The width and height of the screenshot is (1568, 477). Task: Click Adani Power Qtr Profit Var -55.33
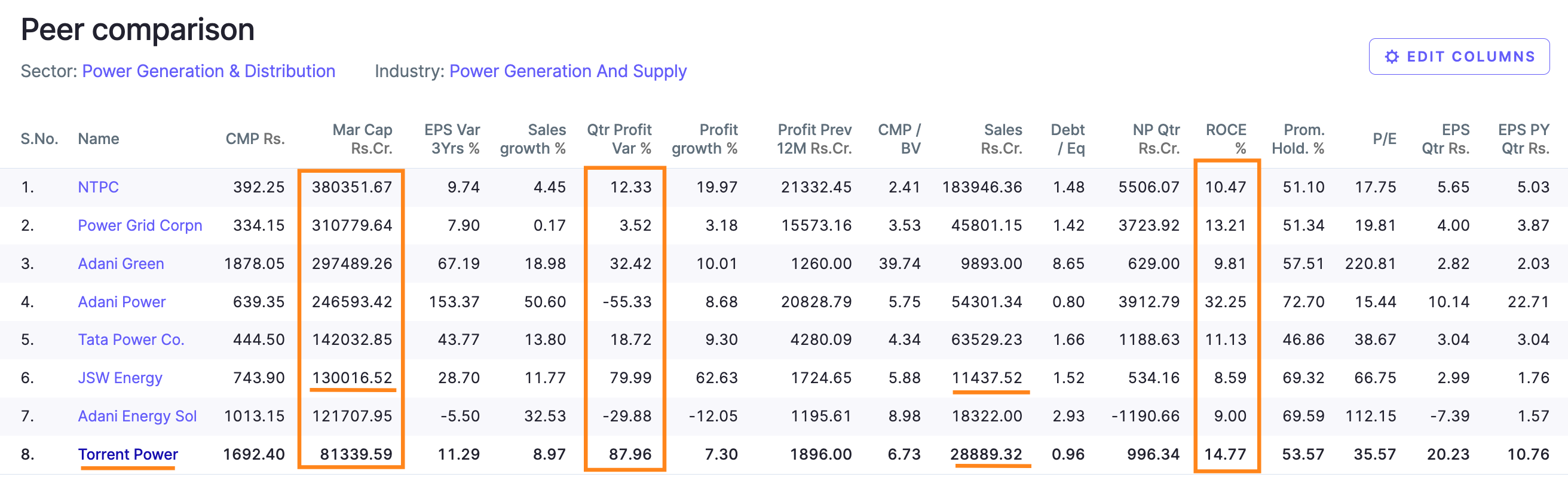pyautogui.click(x=627, y=302)
